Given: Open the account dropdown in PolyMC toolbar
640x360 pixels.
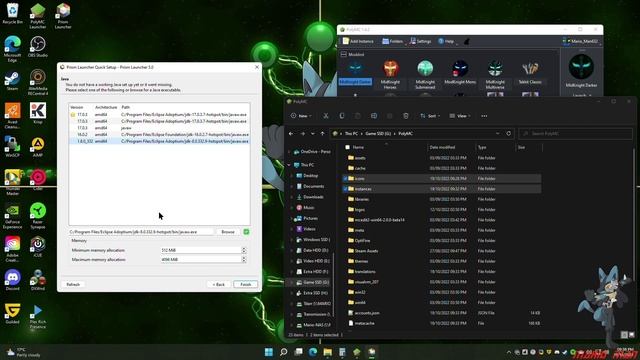Looking at the screenshot, I should (x=580, y=41).
